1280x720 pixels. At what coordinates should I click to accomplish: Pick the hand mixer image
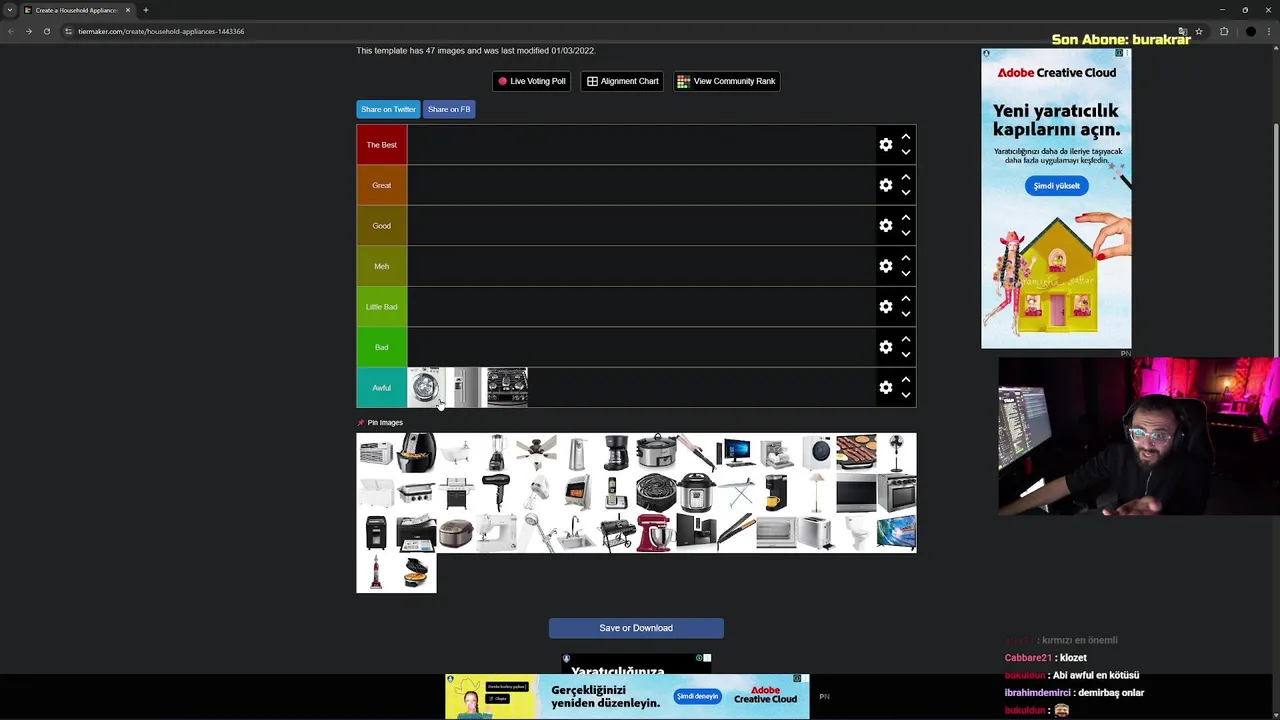(x=536, y=493)
